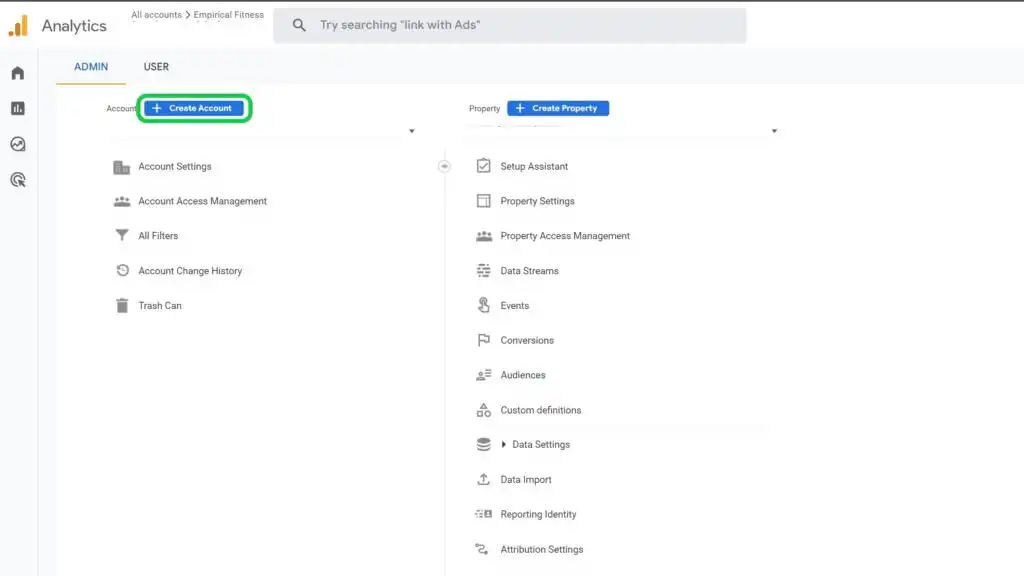Screen dimensions: 1024x576
Task: Open Account Access Management
Action: (x=202, y=201)
